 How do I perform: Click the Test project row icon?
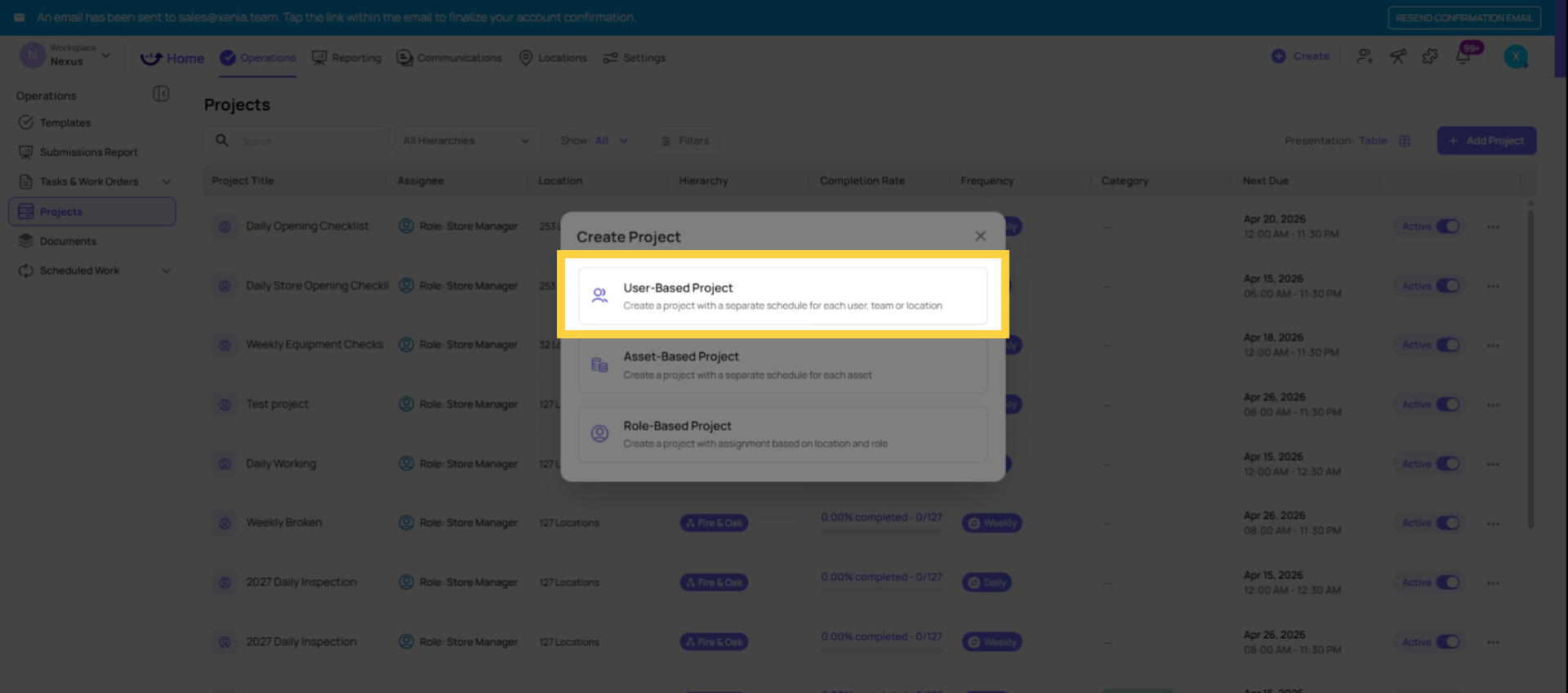(x=225, y=405)
